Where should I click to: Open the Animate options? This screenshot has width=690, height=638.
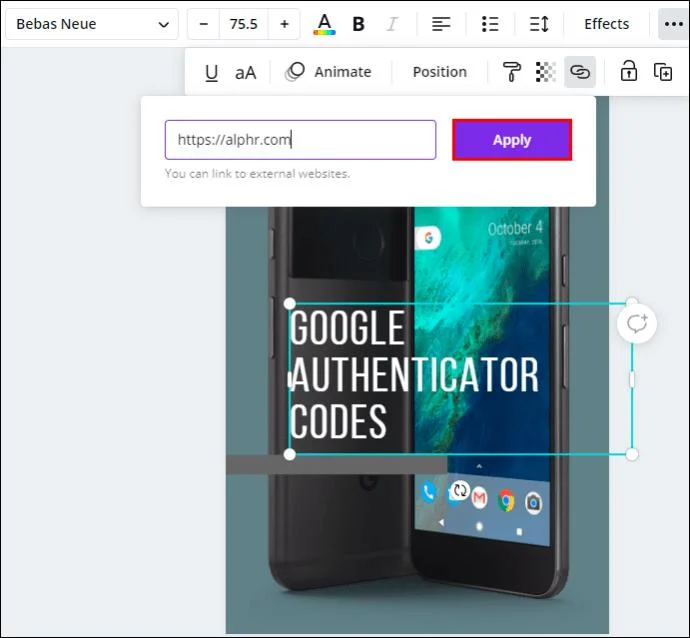click(328, 72)
